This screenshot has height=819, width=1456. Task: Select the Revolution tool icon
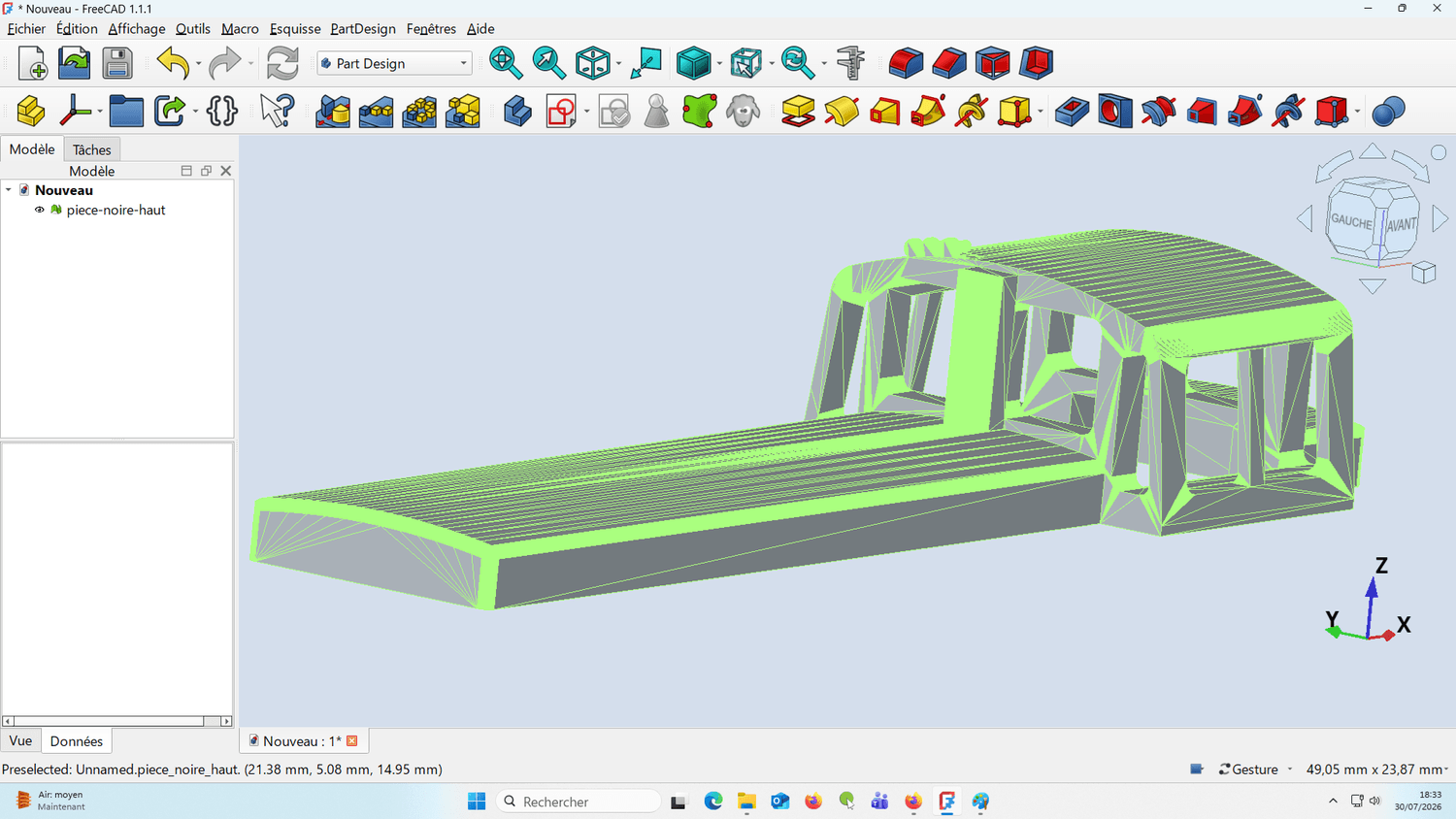842,112
